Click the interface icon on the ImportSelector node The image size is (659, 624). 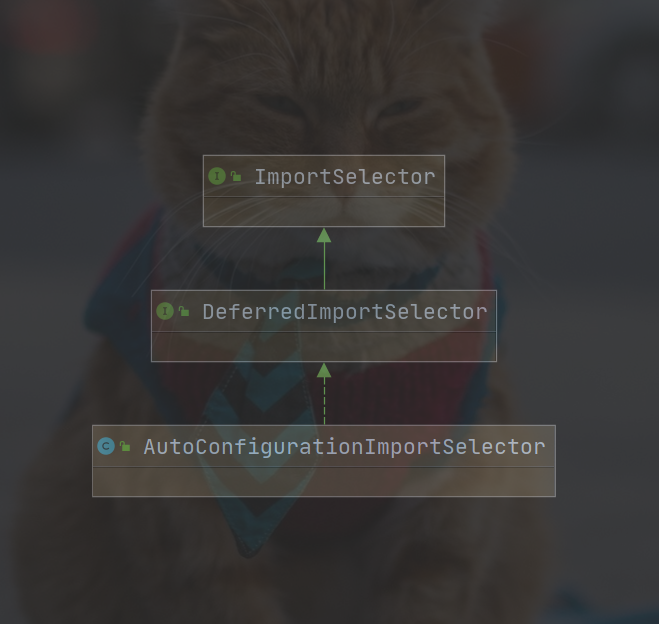[x=217, y=176]
